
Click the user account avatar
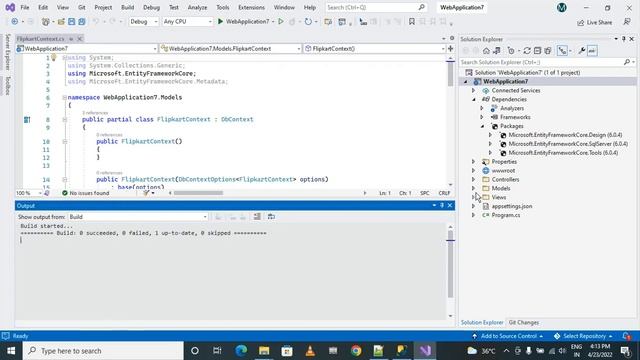562,7
